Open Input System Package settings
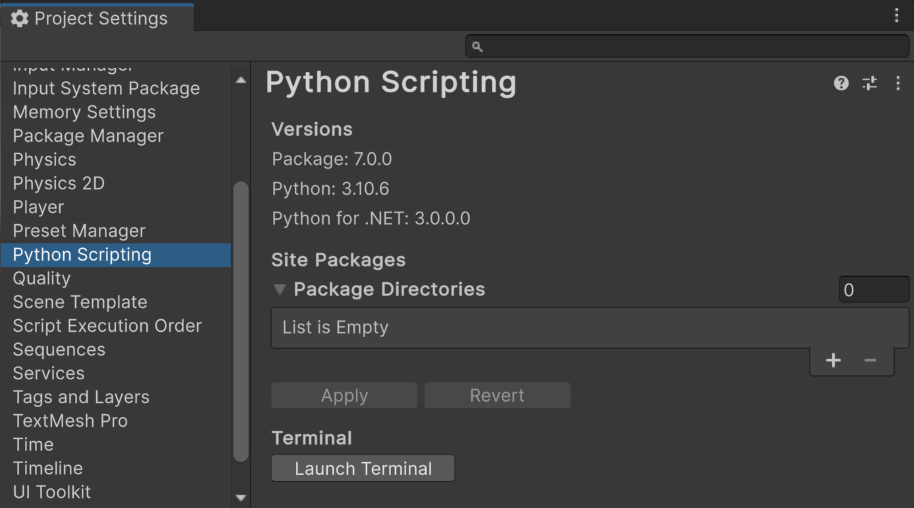The height and width of the screenshot is (508, 914). pos(115,89)
